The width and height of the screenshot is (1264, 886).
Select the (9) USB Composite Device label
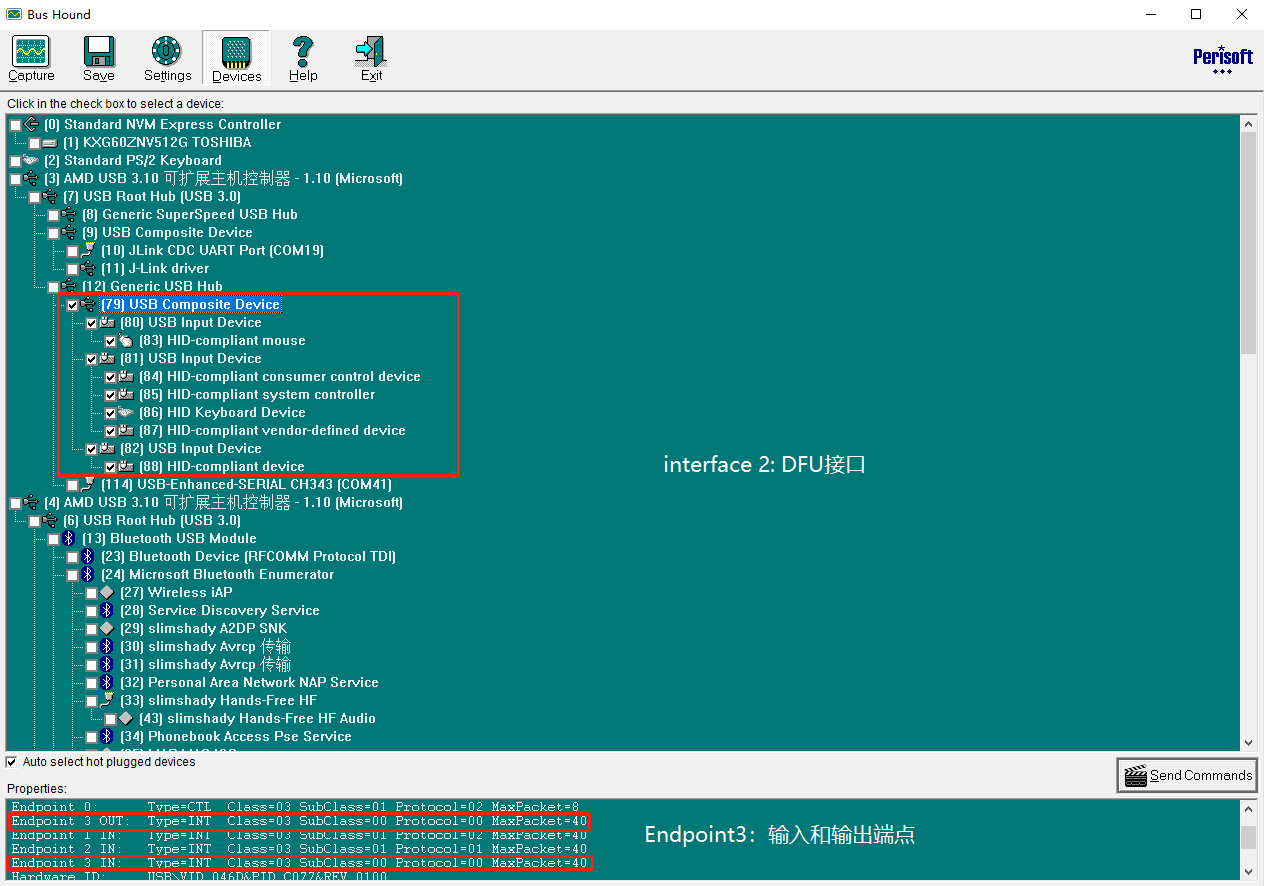click(x=167, y=232)
